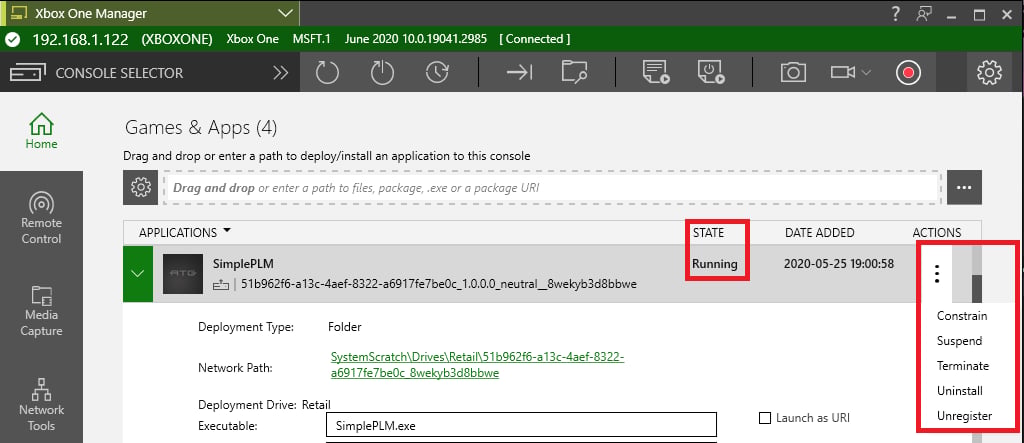Open dropdown arrow next to video camera
1024x443 pixels.
pos(867,73)
